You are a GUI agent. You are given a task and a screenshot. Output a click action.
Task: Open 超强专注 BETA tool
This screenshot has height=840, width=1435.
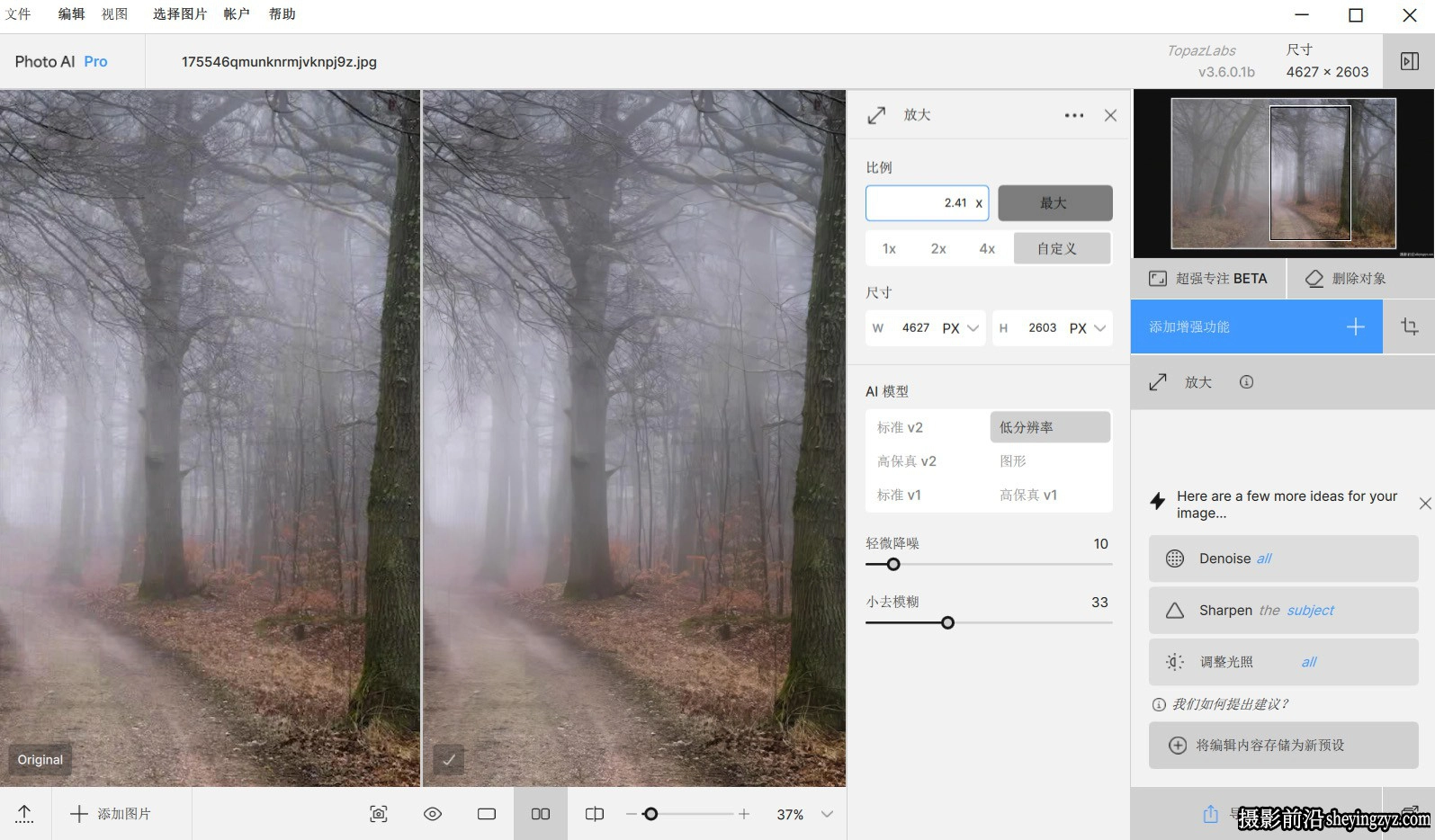tap(1208, 279)
